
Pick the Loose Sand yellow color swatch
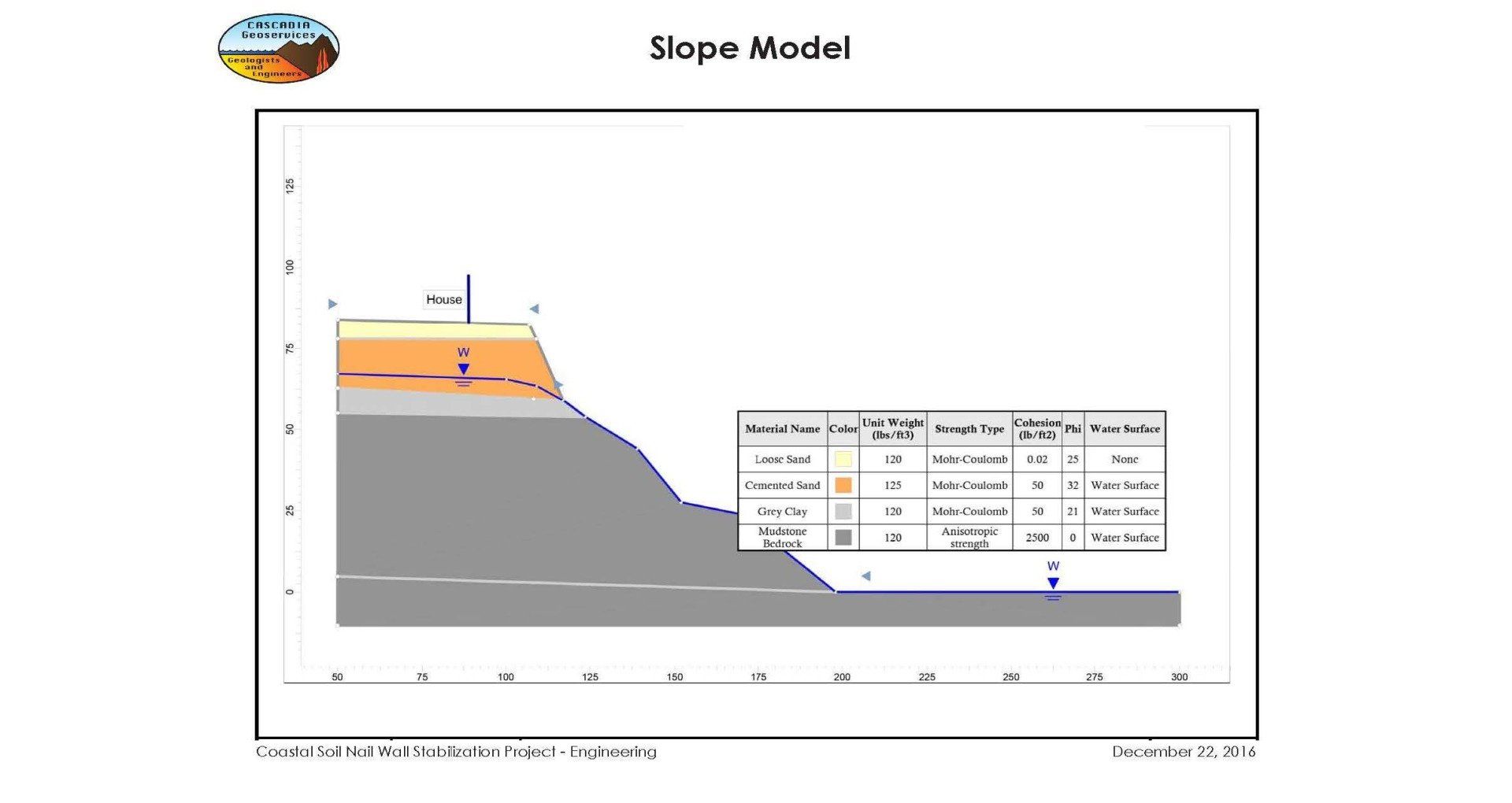pos(843,459)
